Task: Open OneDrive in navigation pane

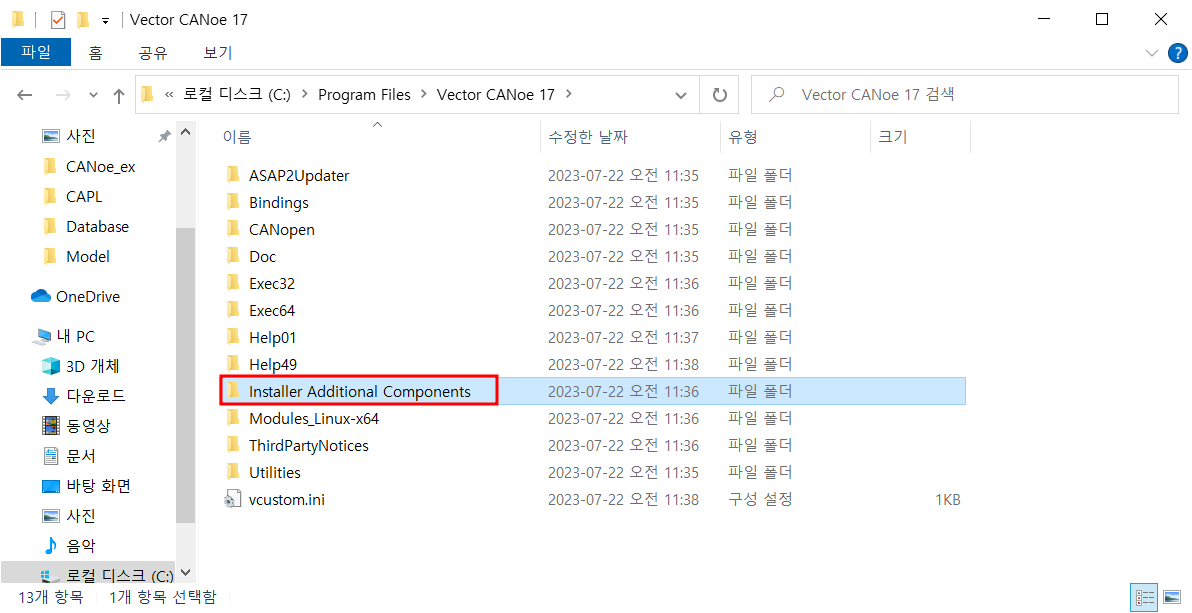Action: point(87,297)
